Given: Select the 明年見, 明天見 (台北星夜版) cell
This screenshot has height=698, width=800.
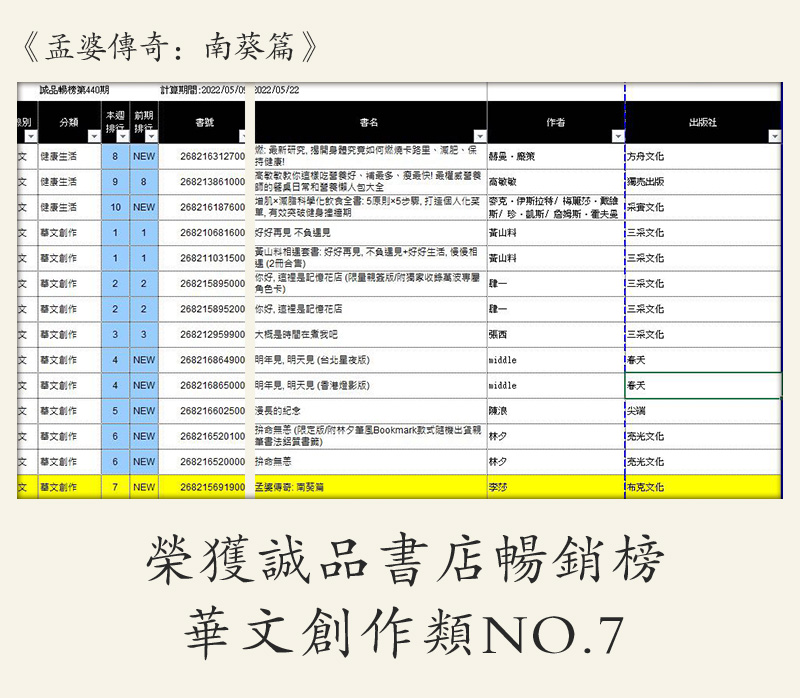Looking at the screenshot, I should (x=368, y=360).
